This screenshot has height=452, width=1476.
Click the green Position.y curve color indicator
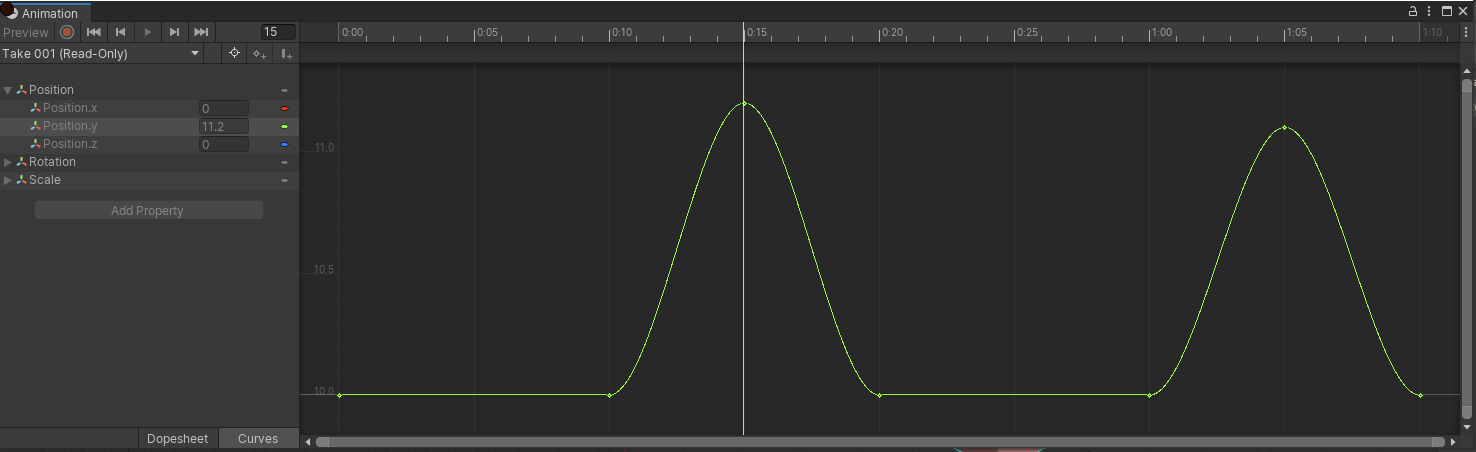click(285, 127)
